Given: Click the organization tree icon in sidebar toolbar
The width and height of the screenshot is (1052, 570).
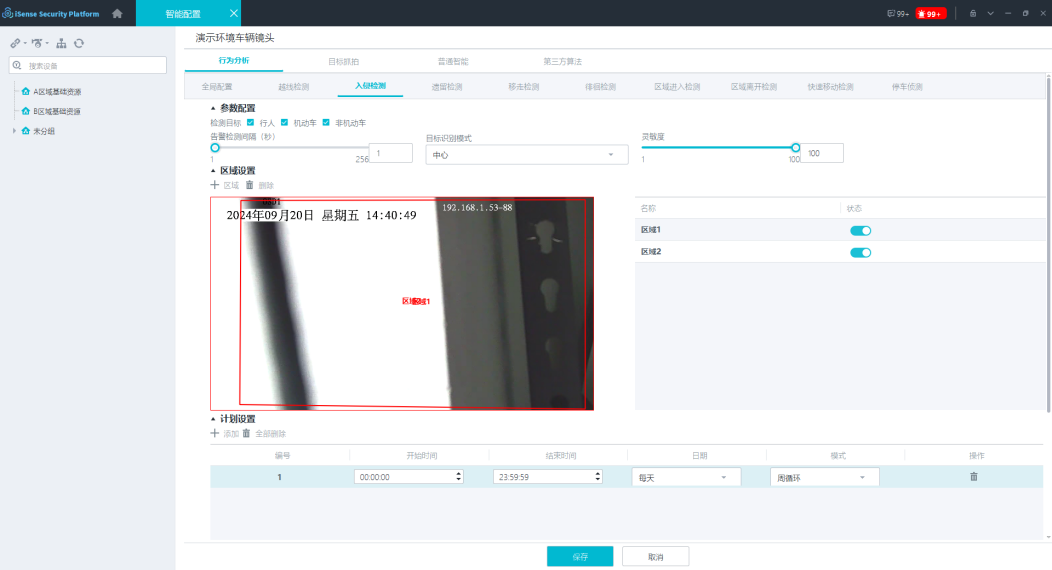Looking at the screenshot, I should (x=61, y=43).
